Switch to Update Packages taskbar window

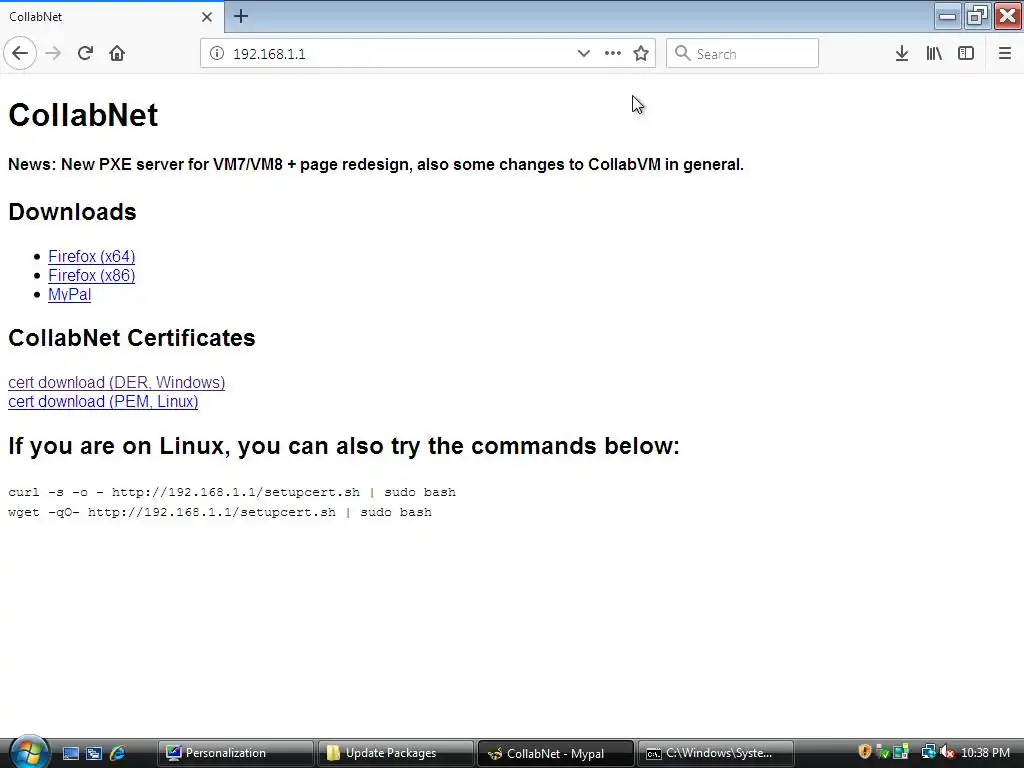tap(396, 753)
